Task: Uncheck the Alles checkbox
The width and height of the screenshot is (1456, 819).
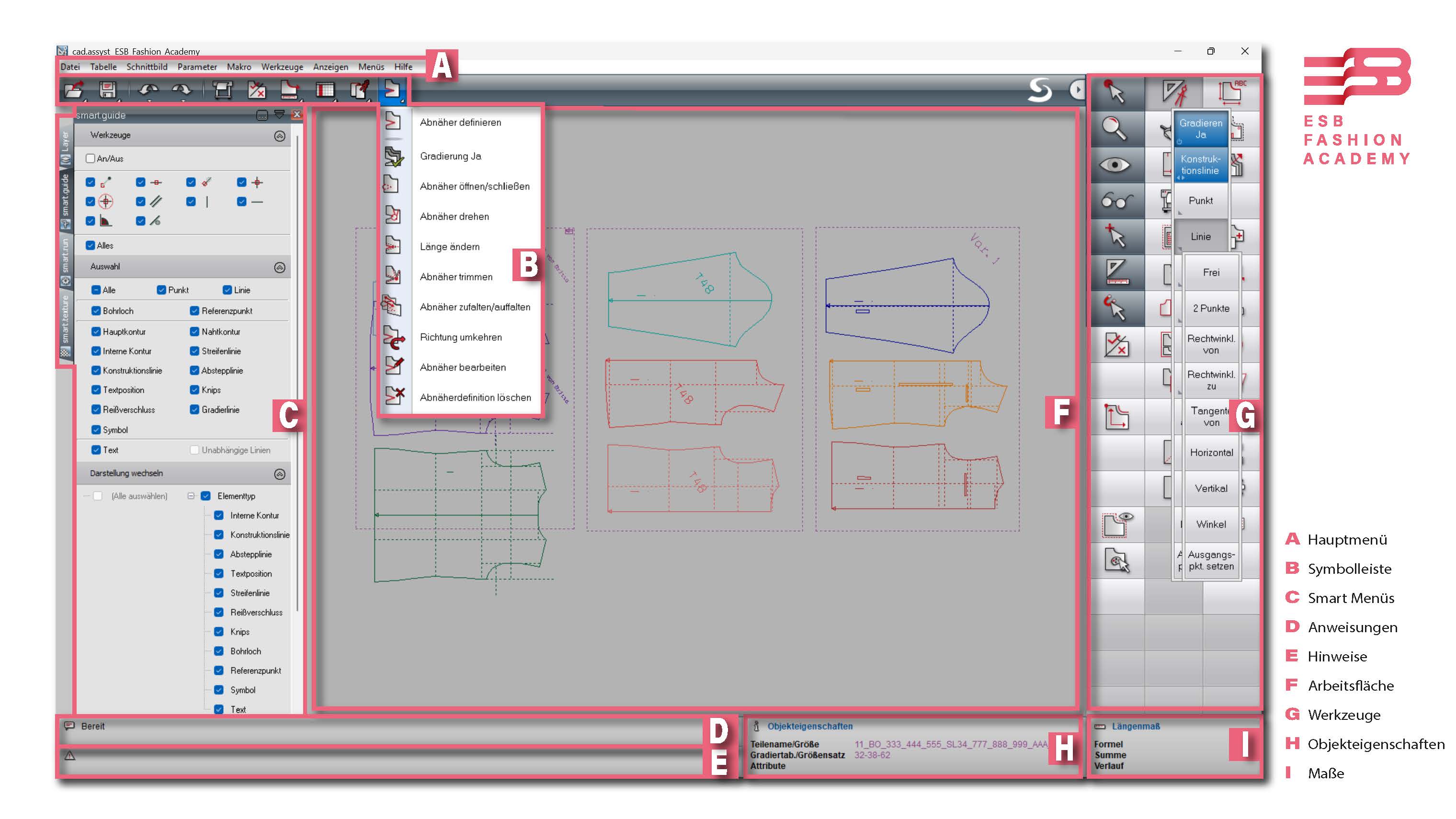Action: coord(90,245)
